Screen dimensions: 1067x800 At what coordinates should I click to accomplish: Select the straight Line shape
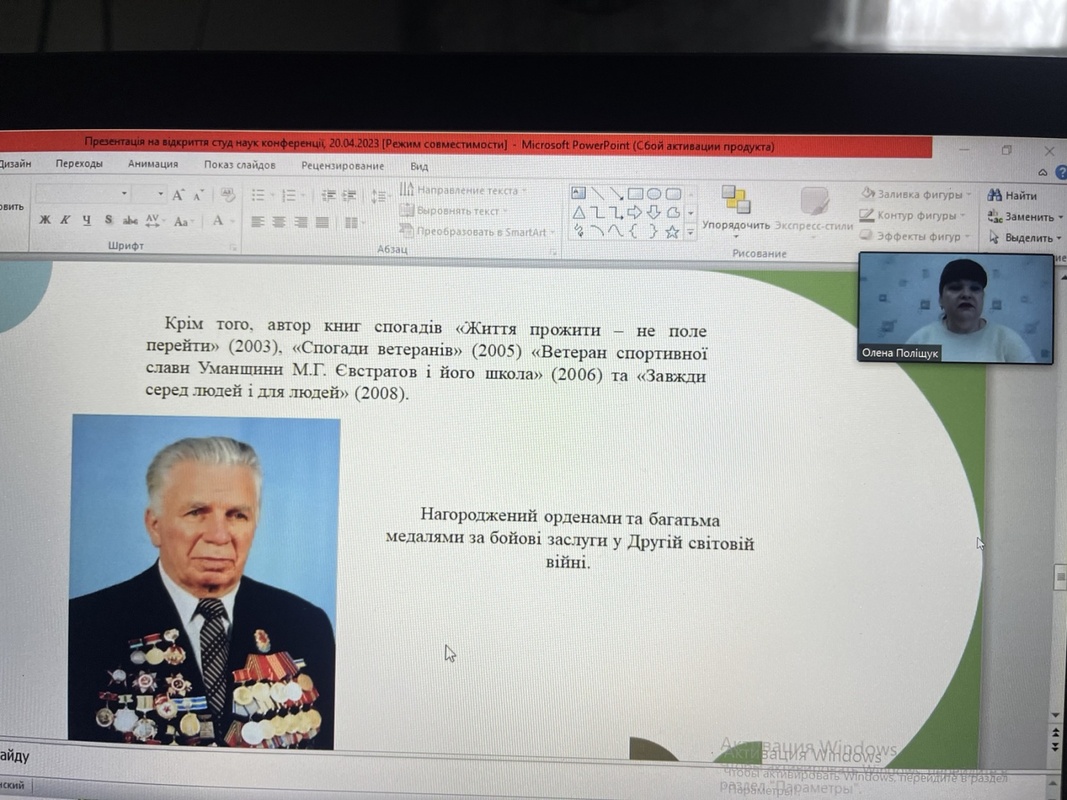click(597, 194)
